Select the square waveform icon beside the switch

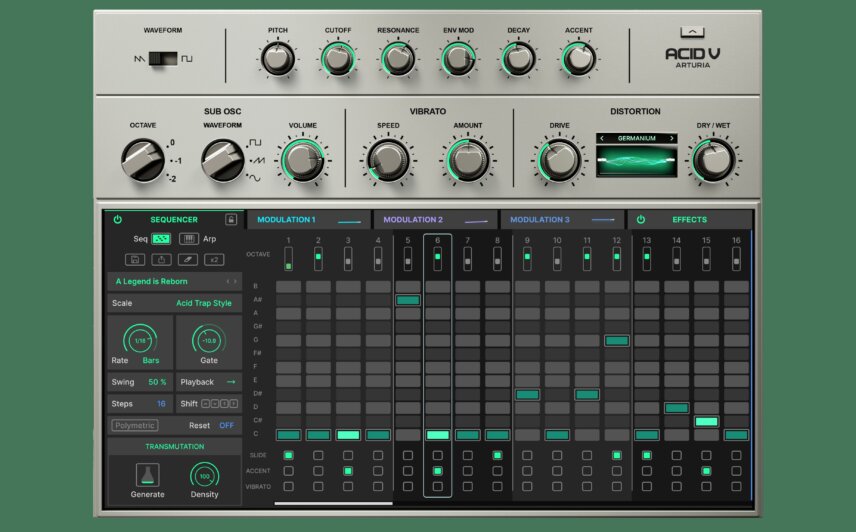click(187, 58)
